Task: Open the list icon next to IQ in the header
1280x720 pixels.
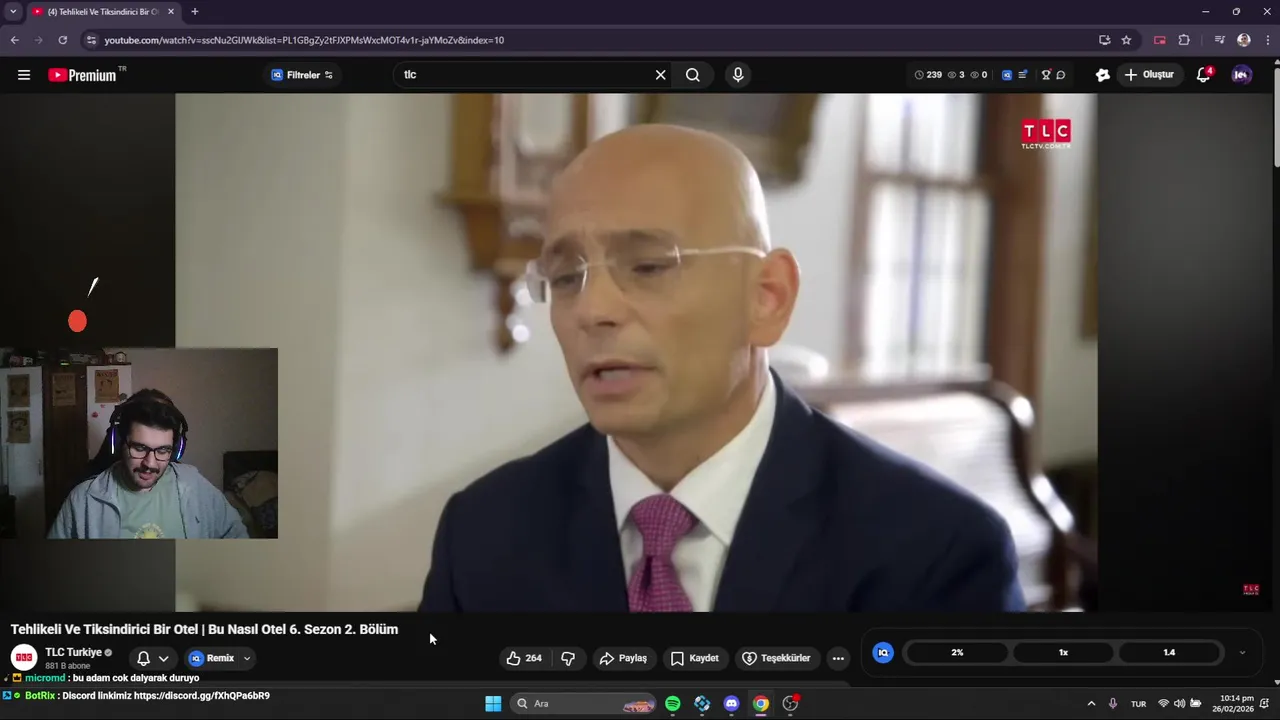Action: (x=1023, y=75)
